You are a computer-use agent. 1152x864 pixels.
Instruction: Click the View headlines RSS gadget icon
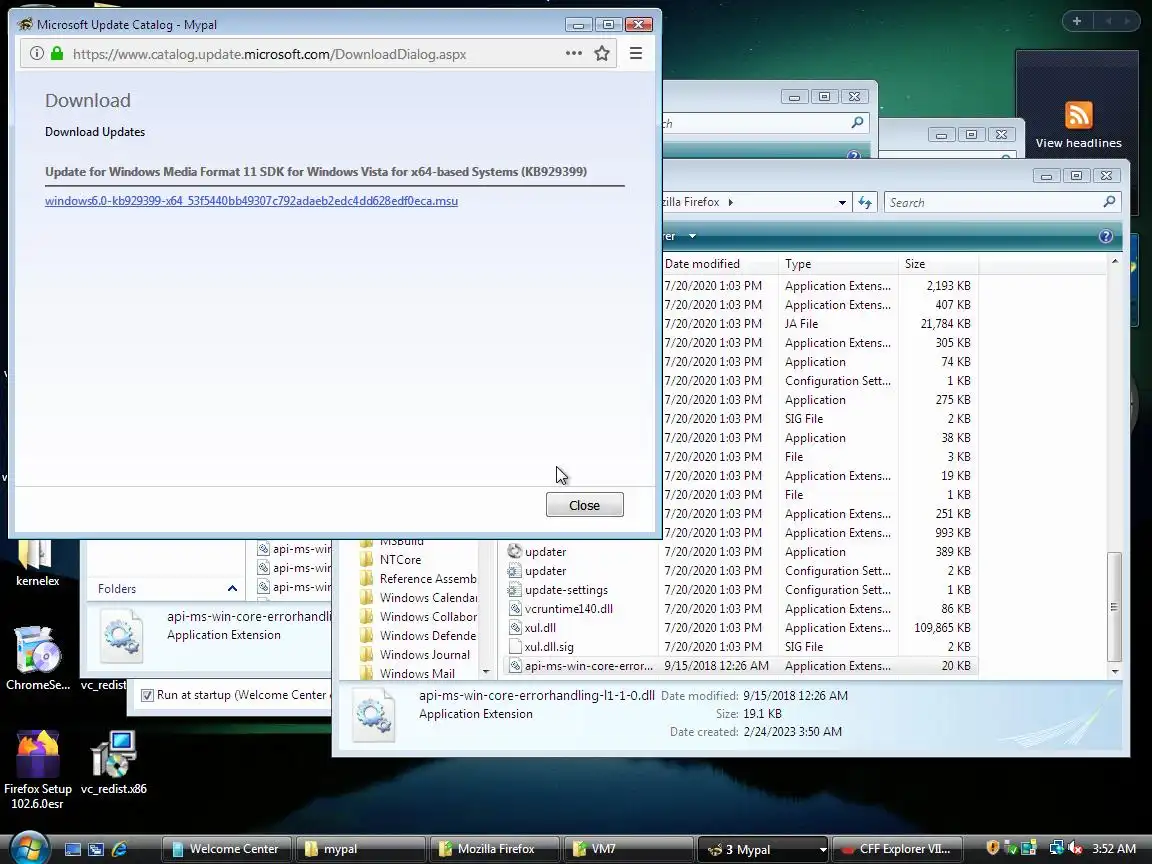coord(1079,115)
